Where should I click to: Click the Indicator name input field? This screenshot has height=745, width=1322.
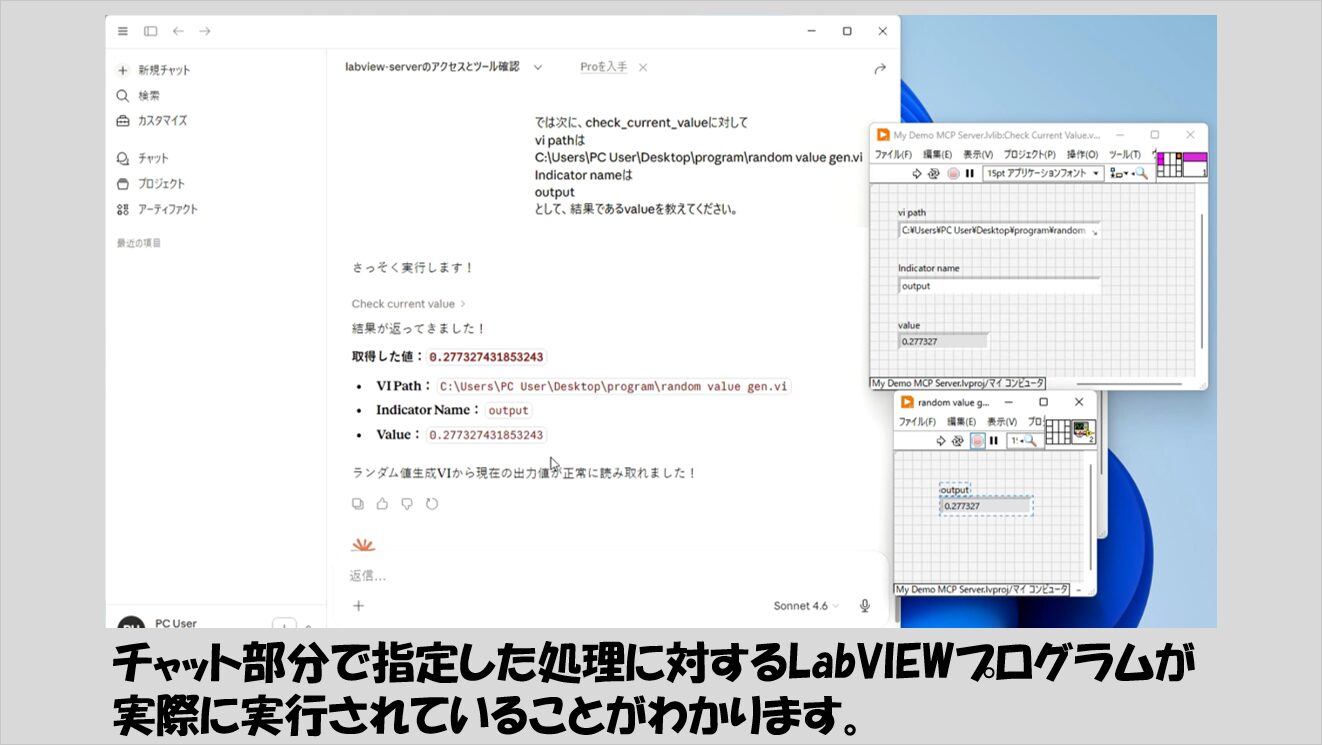coord(998,286)
